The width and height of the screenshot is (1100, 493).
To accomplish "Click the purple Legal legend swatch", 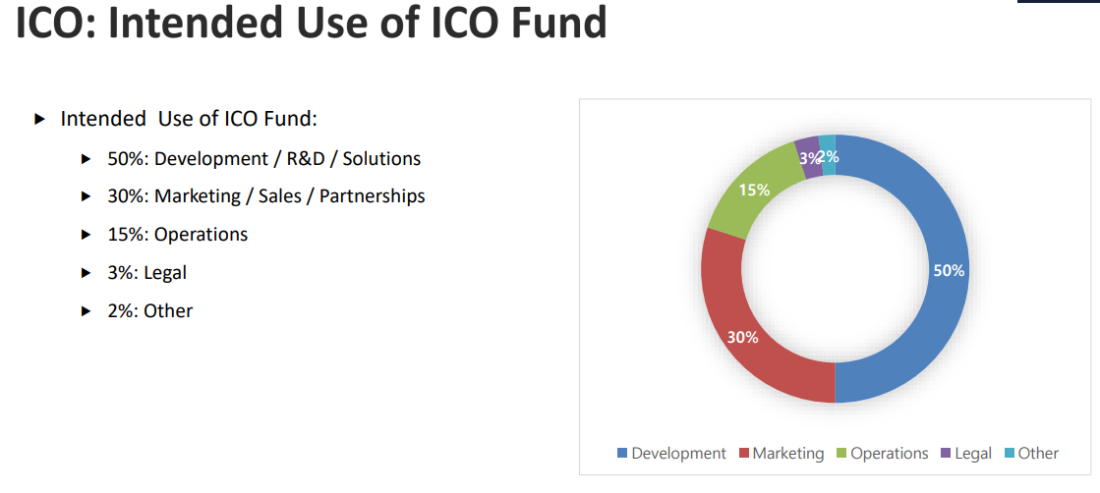I will click(x=946, y=454).
